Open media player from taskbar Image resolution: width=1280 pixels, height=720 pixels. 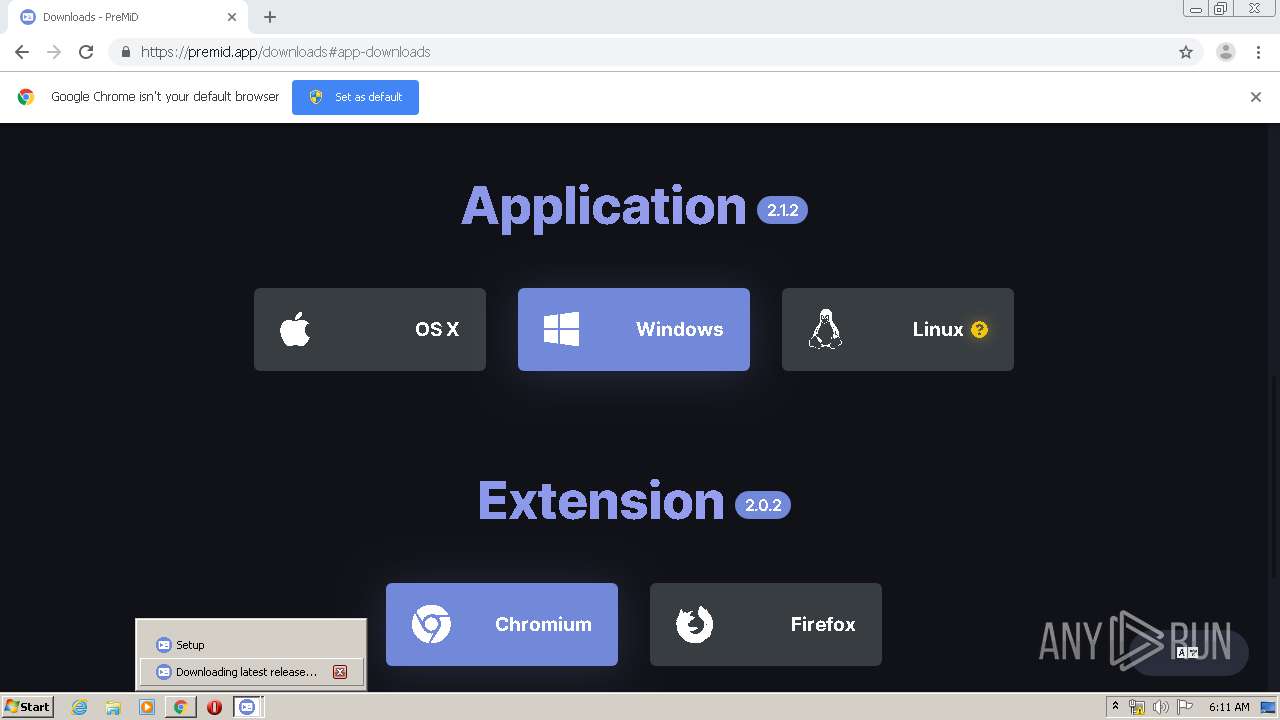click(x=147, y=707)
